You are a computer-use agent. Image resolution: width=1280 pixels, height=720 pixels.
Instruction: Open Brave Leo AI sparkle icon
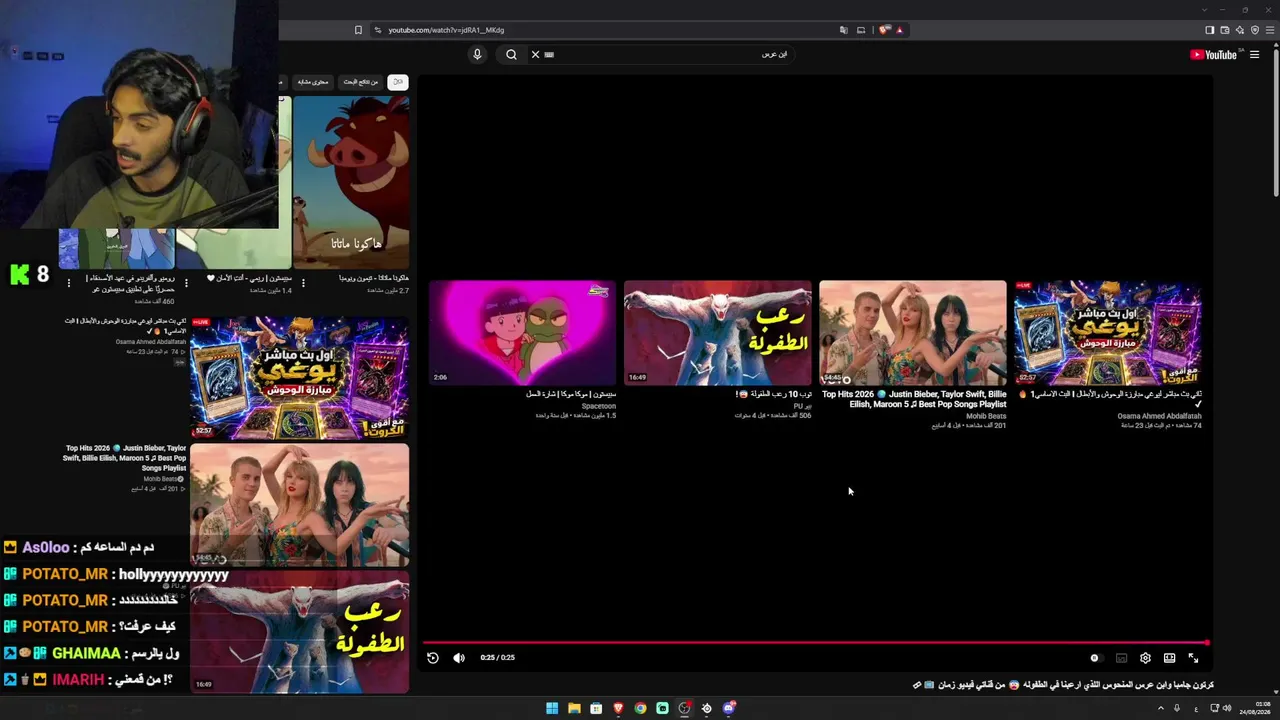[x=1240, y=30]
